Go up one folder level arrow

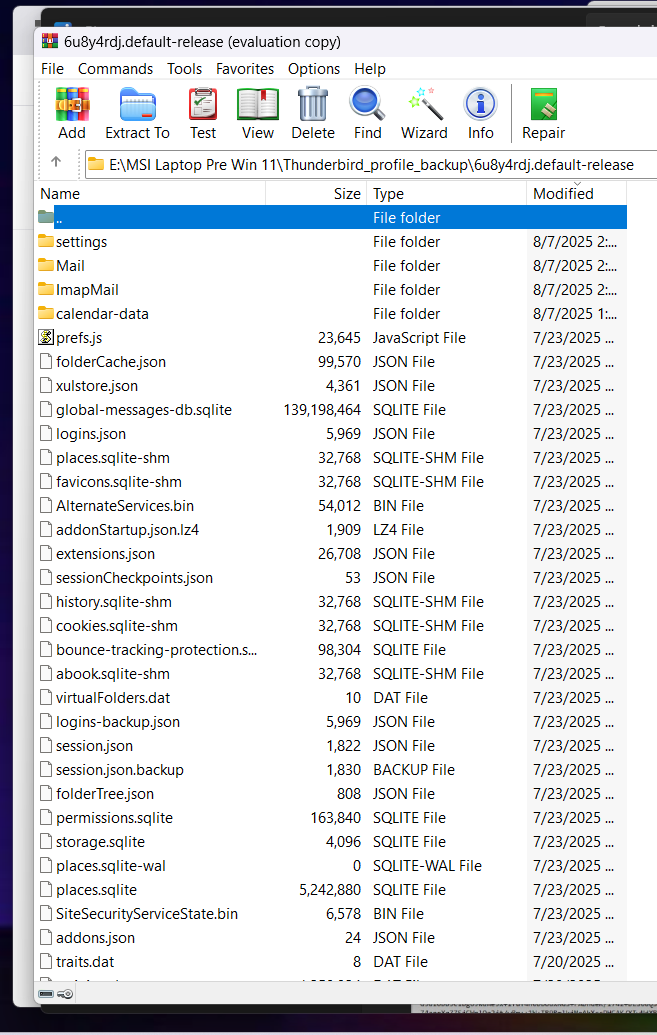(56, 162)
